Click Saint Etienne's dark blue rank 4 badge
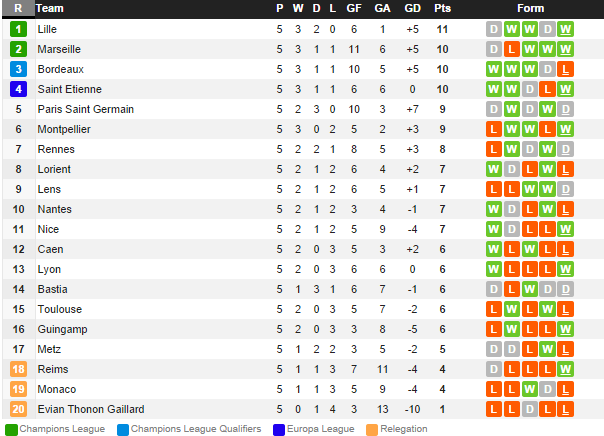The height and width of the screenshot is (436, 604). (18, 89)
